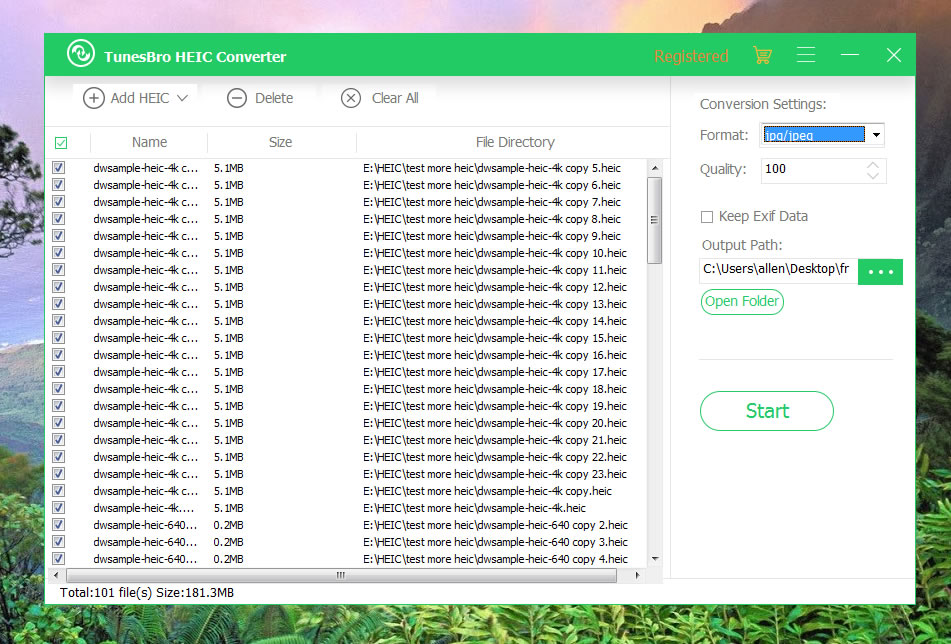Select the row with copy 9.heic path
The height and width of the screenshot is (644, 951).
click(x=492, y=236)
